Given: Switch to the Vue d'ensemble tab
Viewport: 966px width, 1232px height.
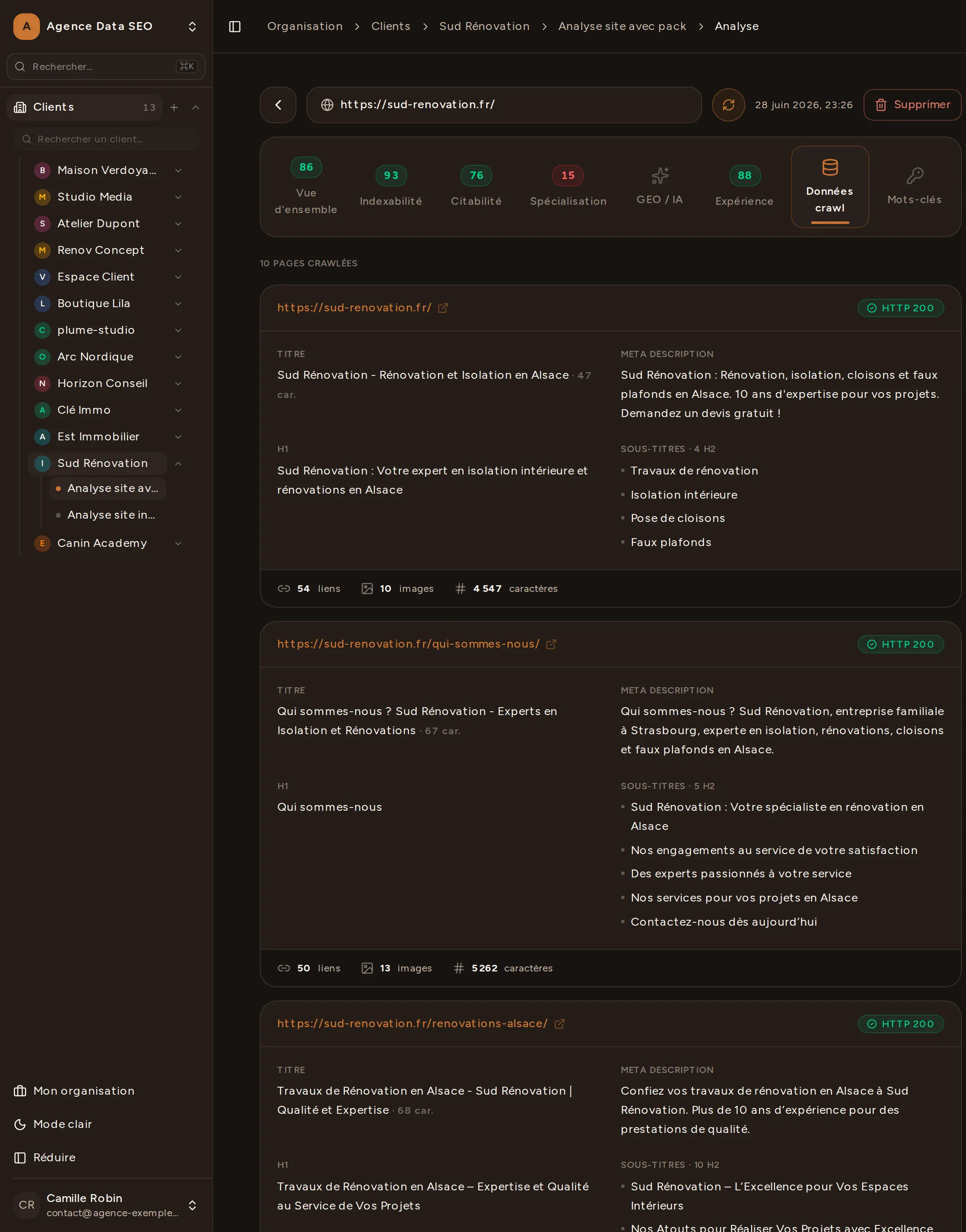Looking at the screenshot, I should [306, 186].
